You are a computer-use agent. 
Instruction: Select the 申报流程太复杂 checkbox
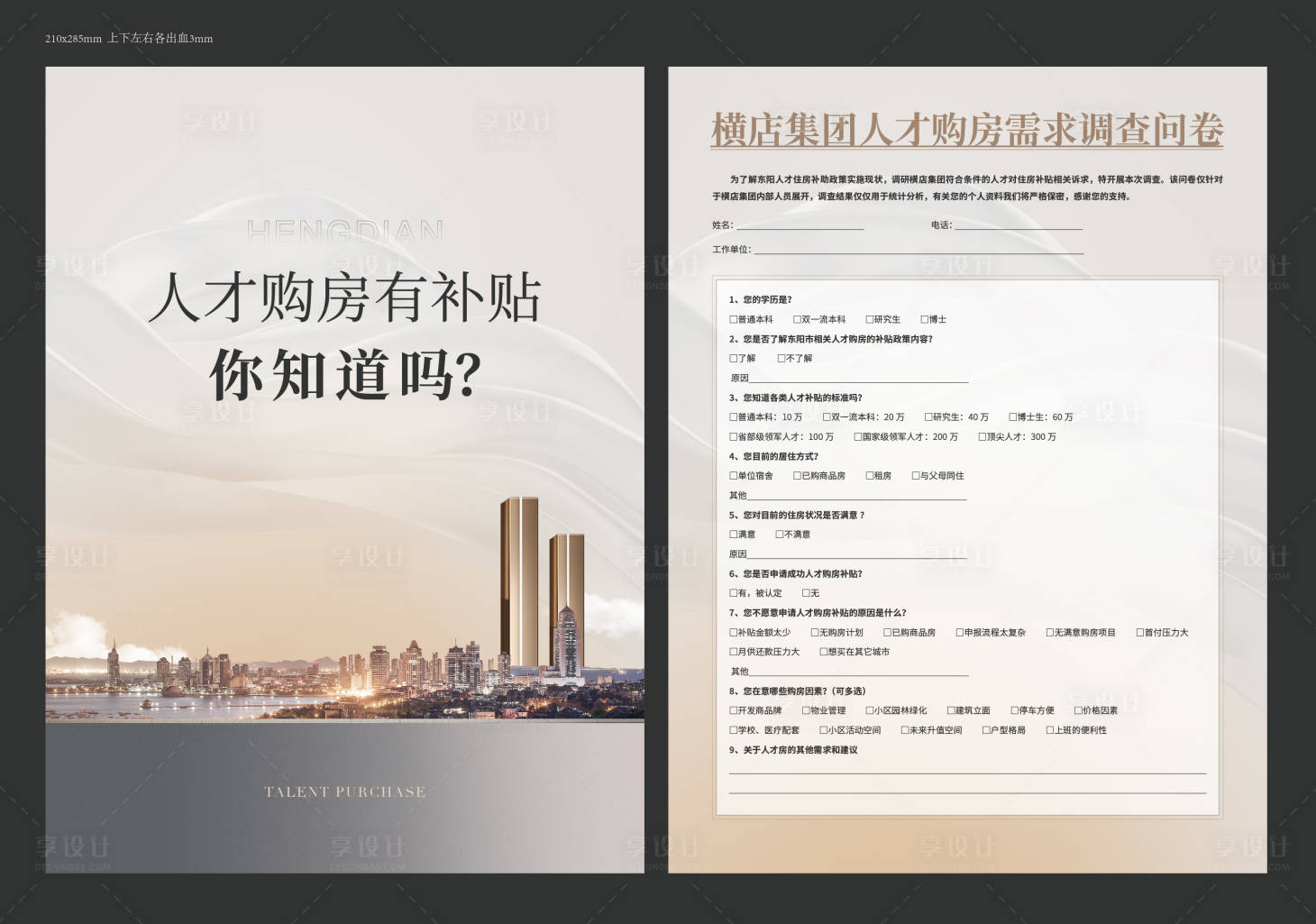[960, 632]
